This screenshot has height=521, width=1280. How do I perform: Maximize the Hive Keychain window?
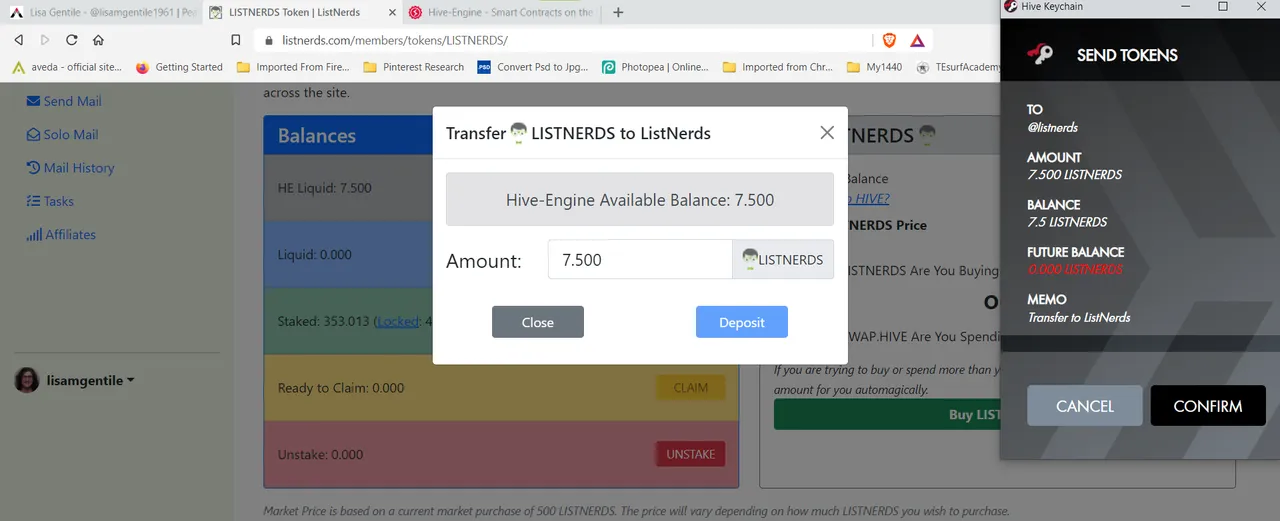(1222, 7)
